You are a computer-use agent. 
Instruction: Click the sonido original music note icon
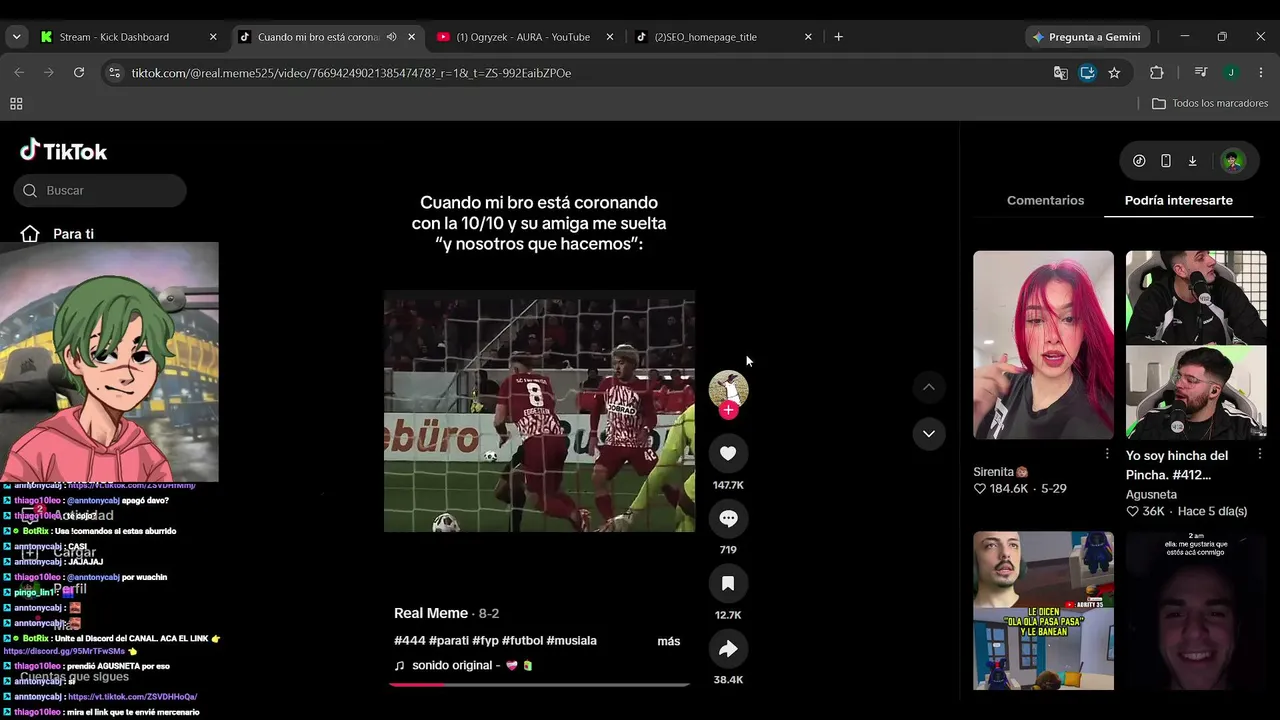tap(400, 666)
